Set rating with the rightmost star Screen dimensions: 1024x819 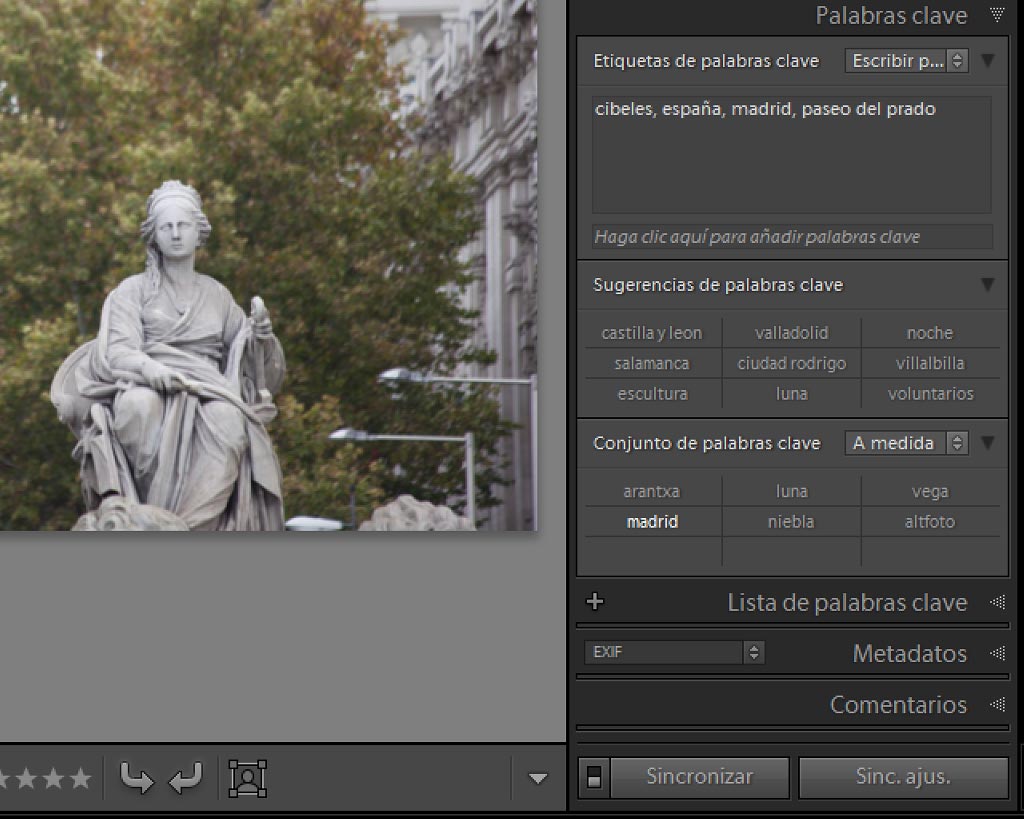point(81,778)
